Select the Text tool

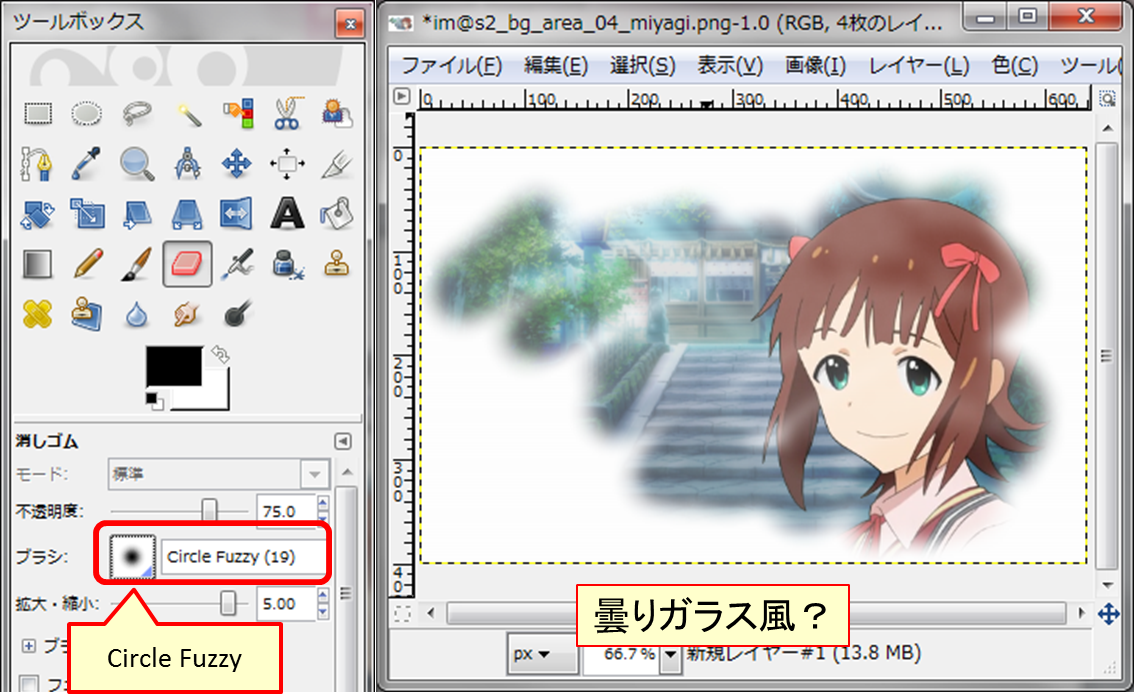coord(287,215)
